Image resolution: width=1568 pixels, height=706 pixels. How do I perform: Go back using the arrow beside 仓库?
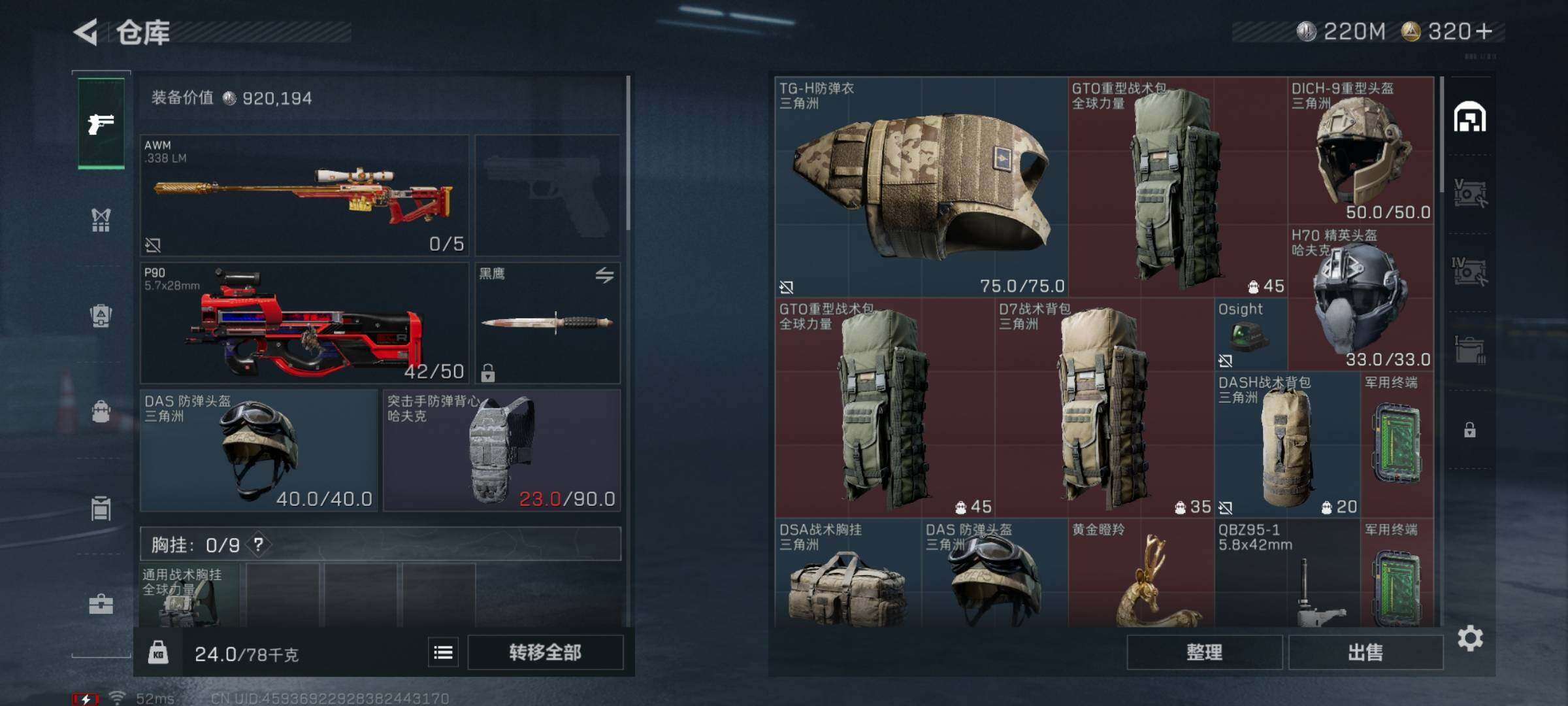[x=86, y=31]
